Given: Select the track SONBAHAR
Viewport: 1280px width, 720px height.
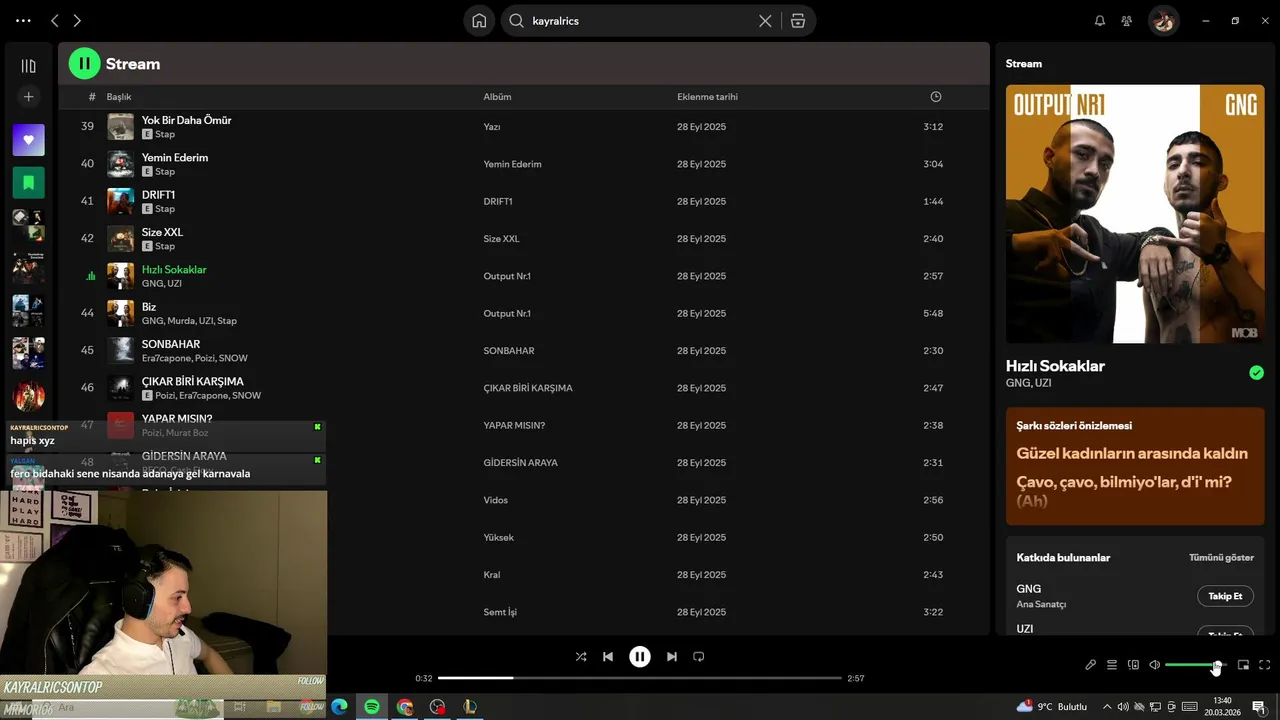Looking at the screenshot, I should pyautogui.click(x=171, y=344).
